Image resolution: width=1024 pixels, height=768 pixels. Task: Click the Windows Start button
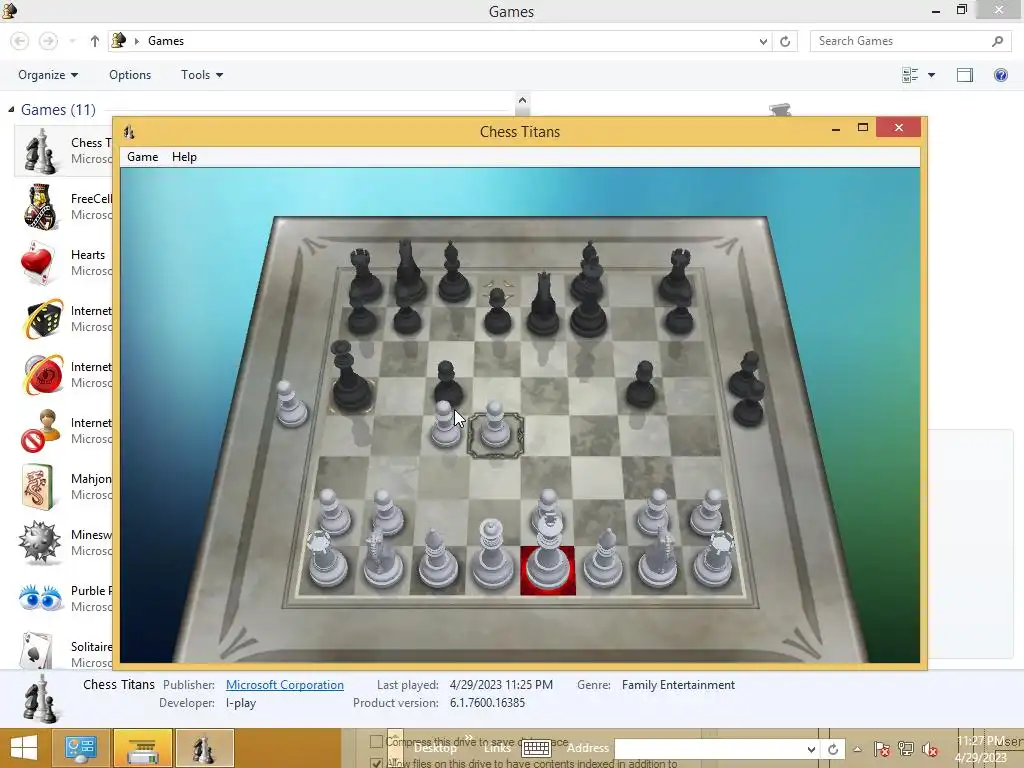click(x=24, y=748)
